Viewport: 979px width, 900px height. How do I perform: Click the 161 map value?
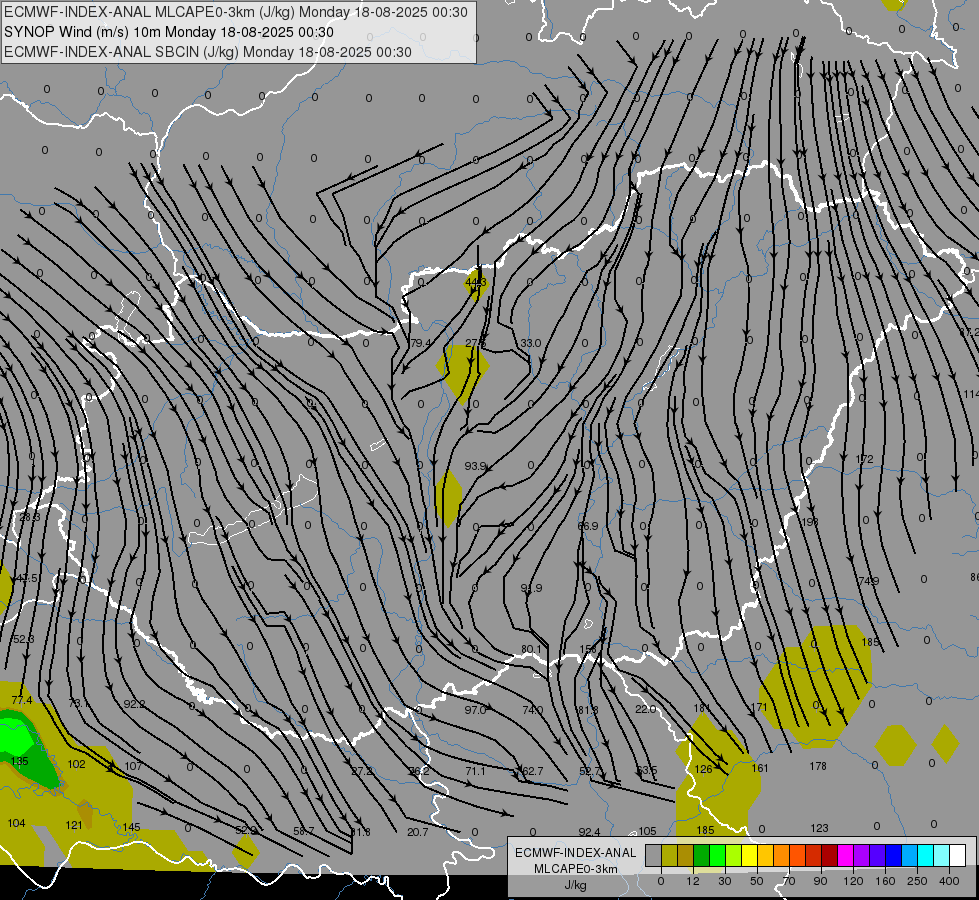[760, 768]
